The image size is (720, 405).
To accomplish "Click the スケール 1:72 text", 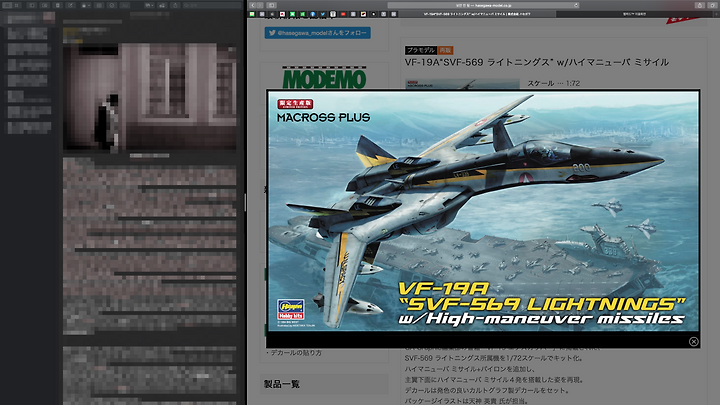I will [553, 83].
